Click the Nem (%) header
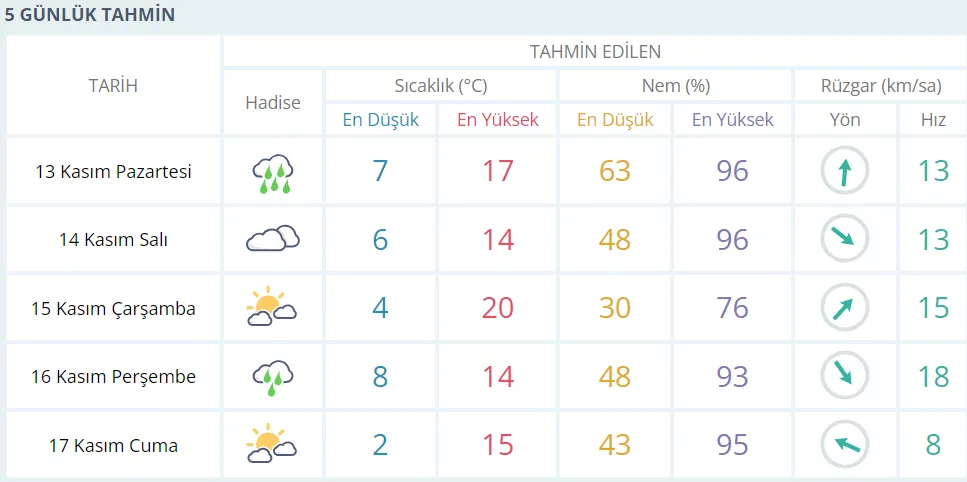This screenshot has height=482, width=967. (675, 86)
